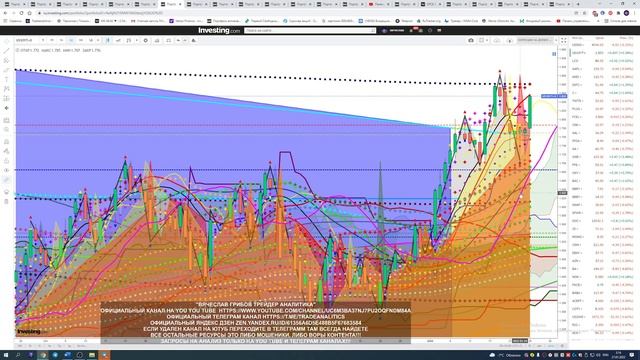
Task: Open the chart layout square icon
Action: (x=481, y=40)
